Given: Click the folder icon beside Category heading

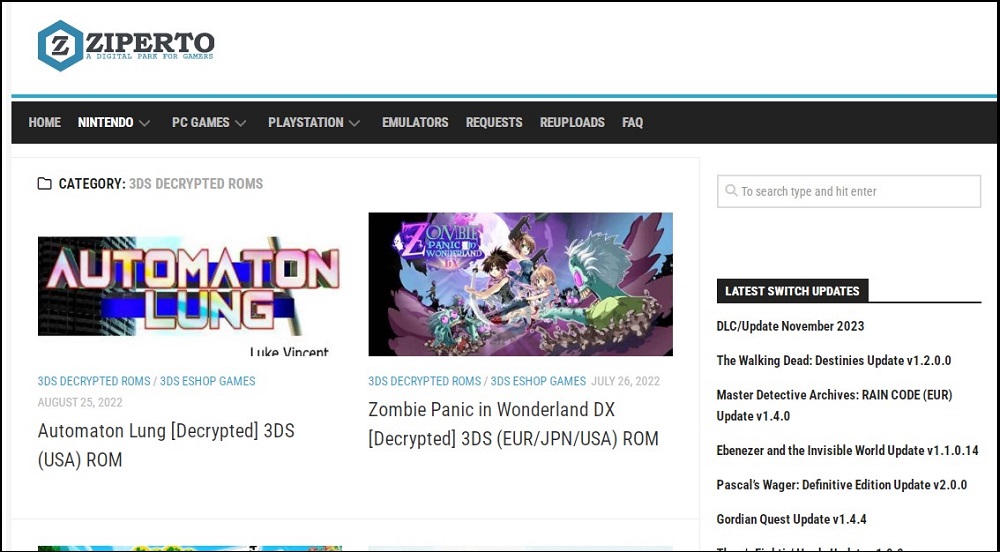Looking at the screenshot, I should [x=45, y=184].
